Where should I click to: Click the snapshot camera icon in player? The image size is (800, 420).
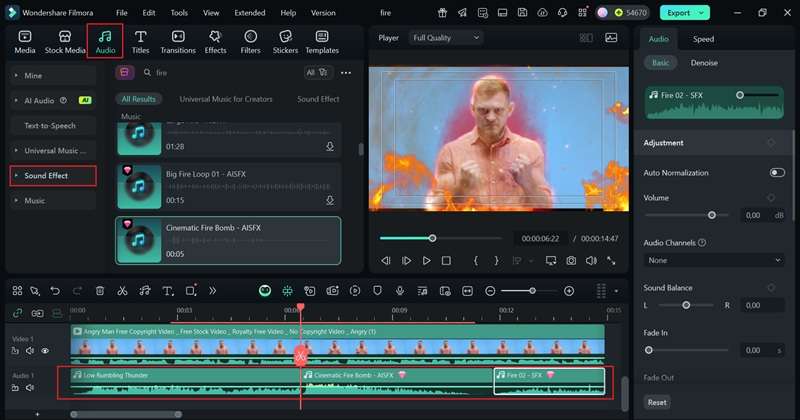[x=571, y=261]
